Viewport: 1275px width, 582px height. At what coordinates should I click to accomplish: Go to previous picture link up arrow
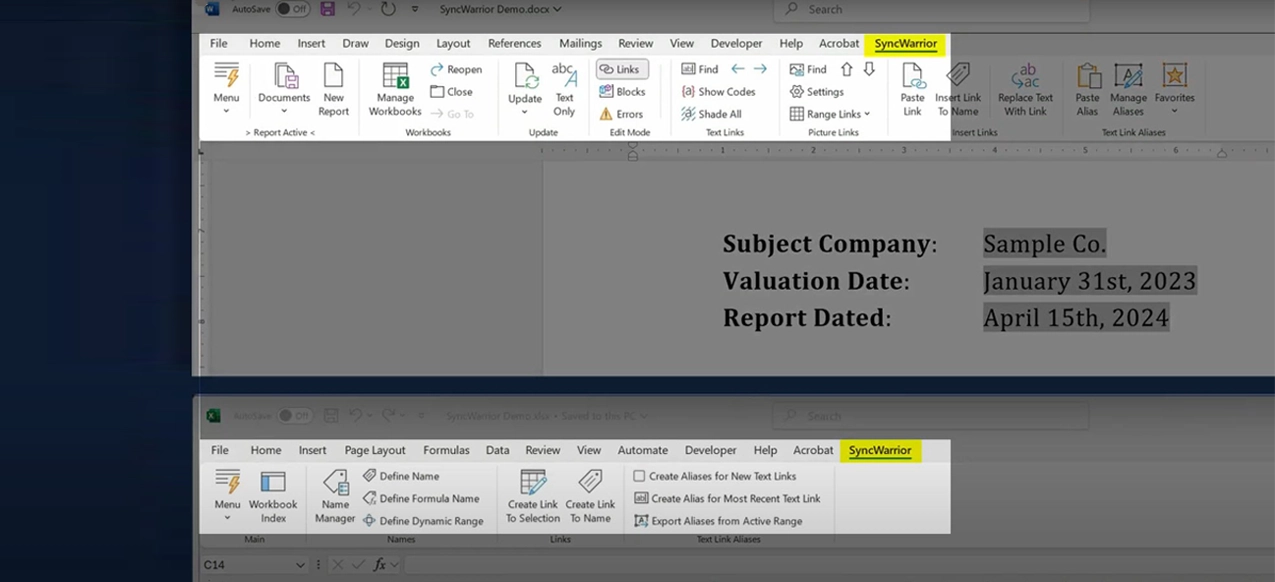tap(847, 69)
